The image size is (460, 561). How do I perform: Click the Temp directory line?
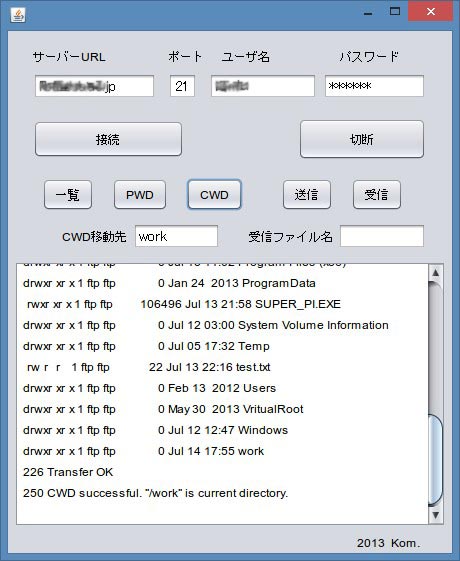[146, 346]
